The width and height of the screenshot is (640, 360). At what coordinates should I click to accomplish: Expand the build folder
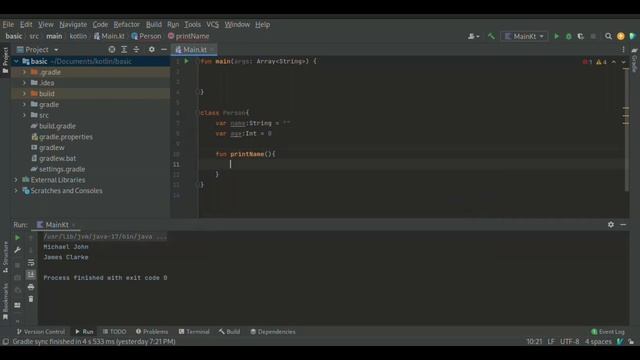pos(24,94)
